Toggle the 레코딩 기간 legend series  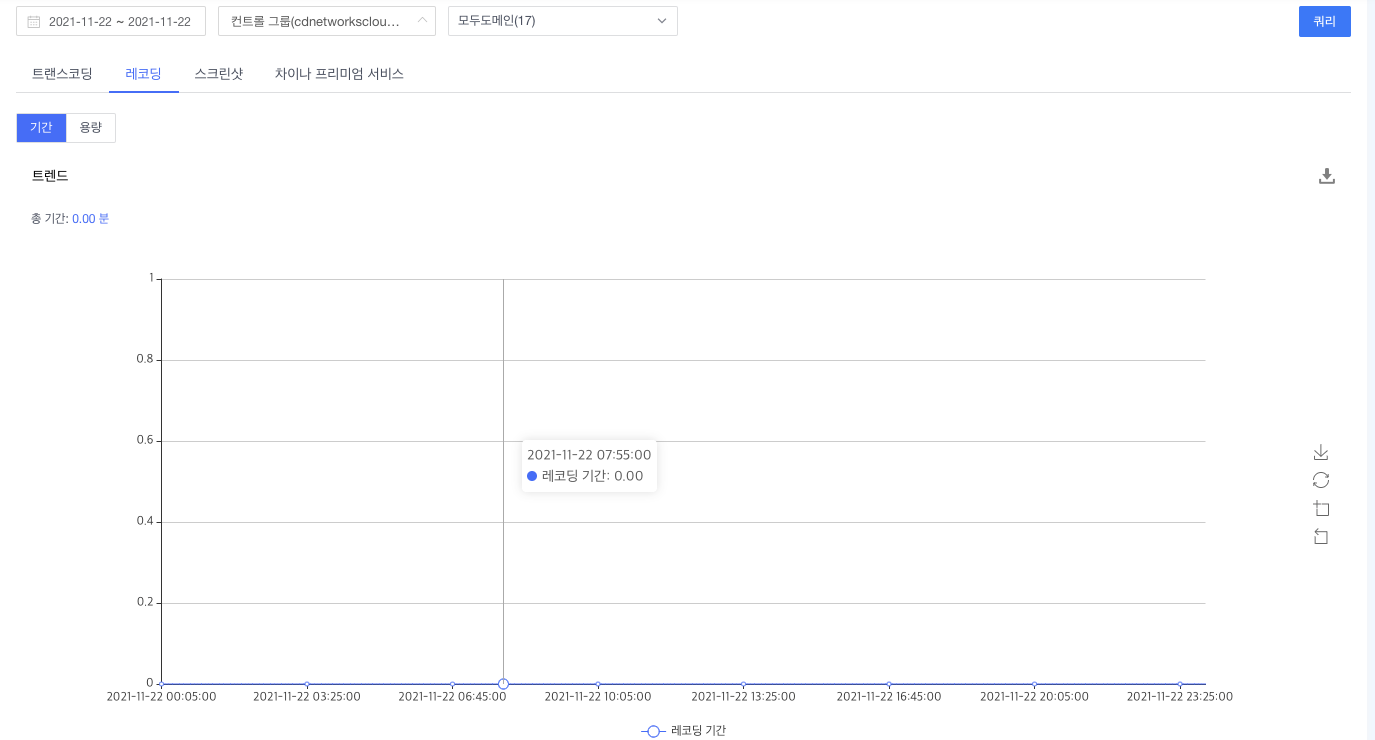[x=684, y=731]
